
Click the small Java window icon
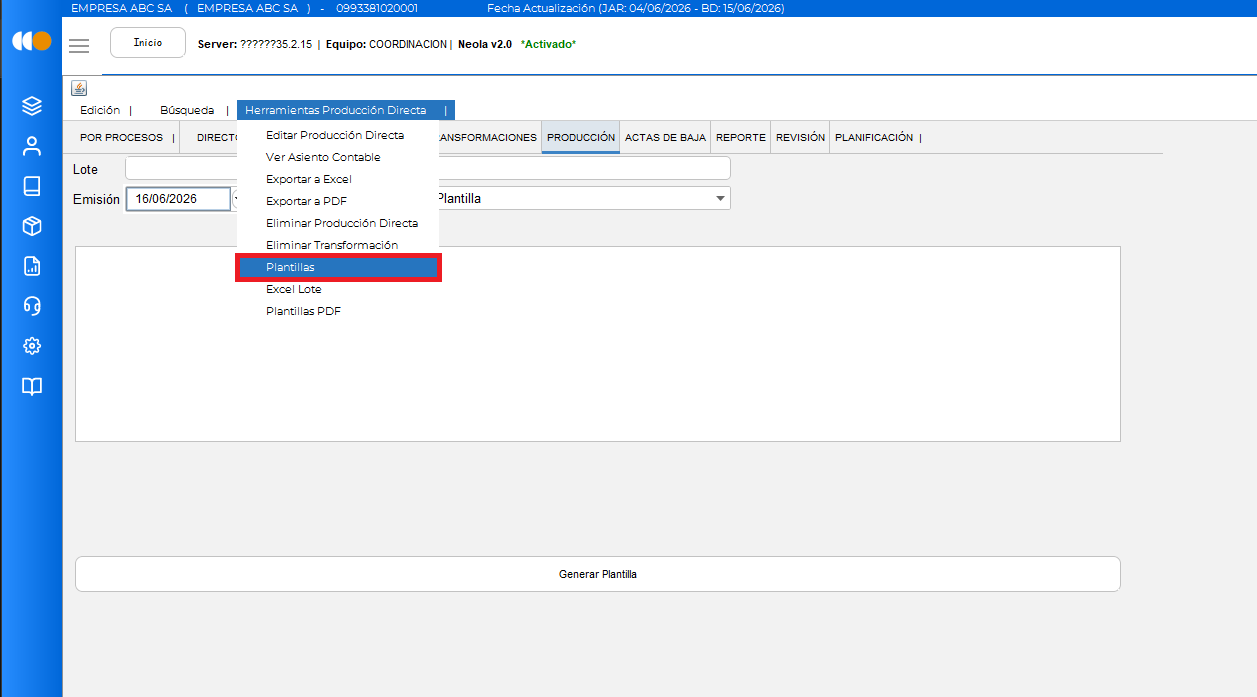point(79,88)
